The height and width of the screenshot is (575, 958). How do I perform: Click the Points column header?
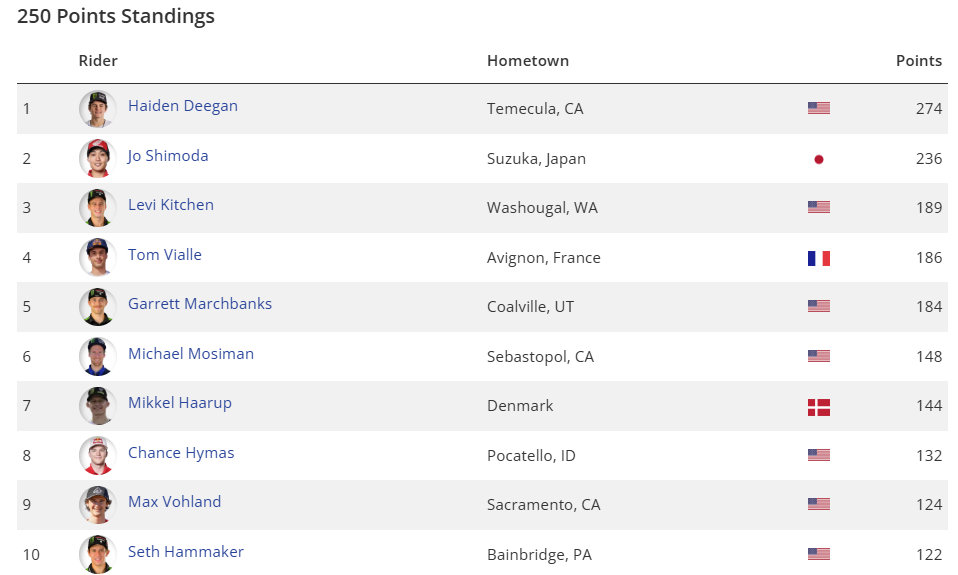pyautogui.click(x=918, y=61)
